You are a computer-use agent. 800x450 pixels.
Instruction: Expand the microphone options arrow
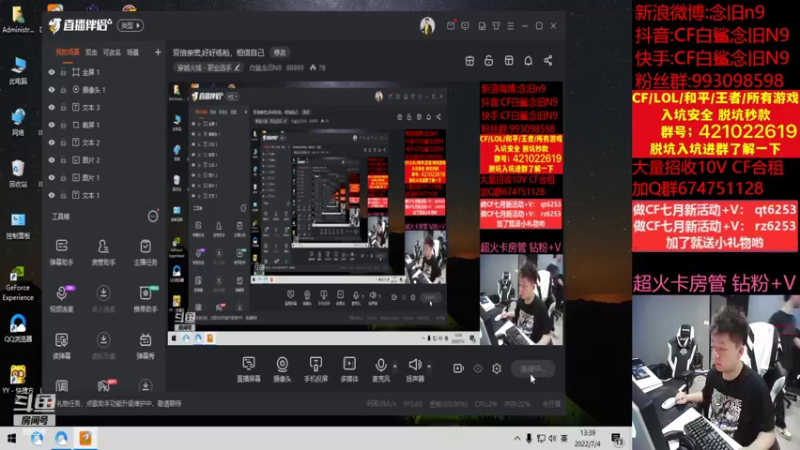[x=395, y=366]
